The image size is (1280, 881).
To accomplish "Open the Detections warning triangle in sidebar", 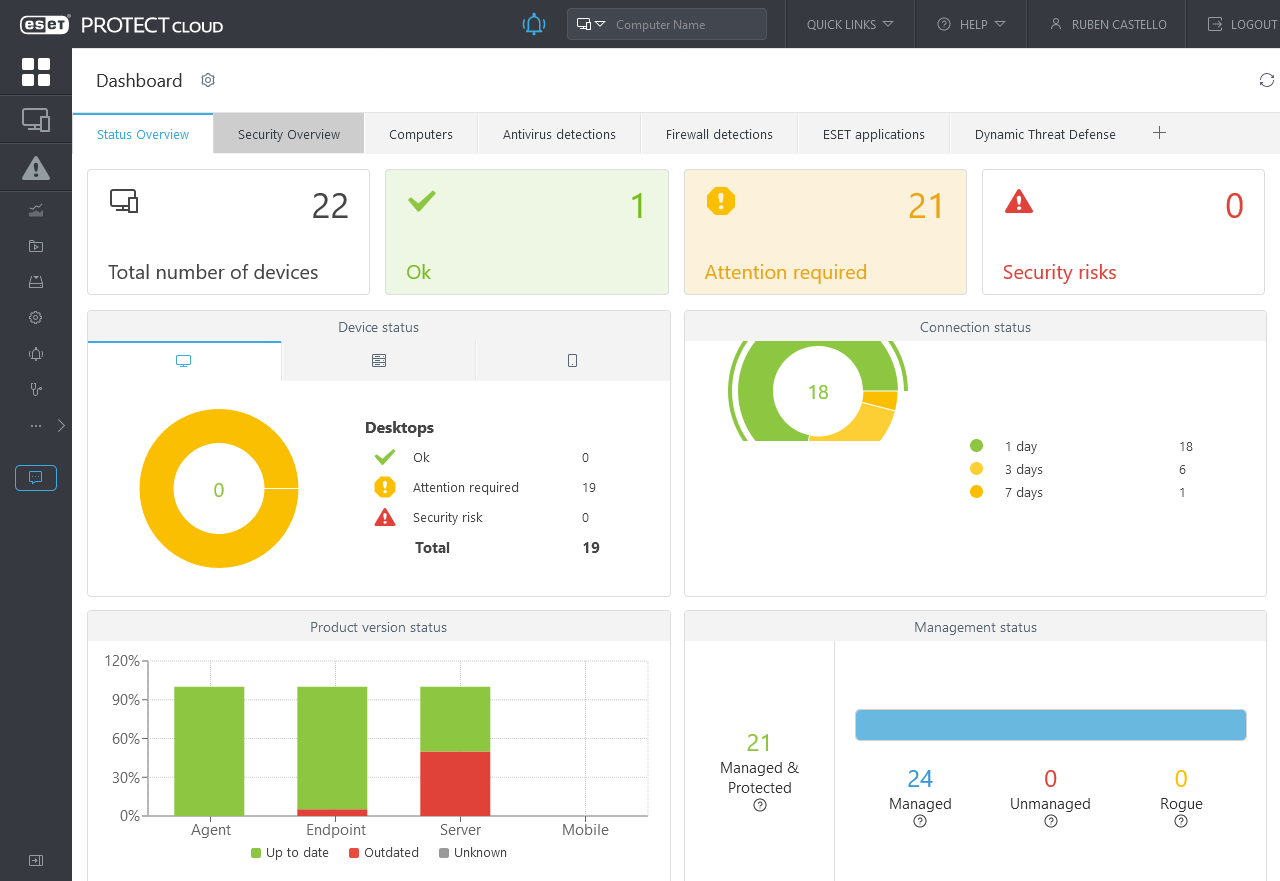I will pyautogui.click(x=36, y=168).
